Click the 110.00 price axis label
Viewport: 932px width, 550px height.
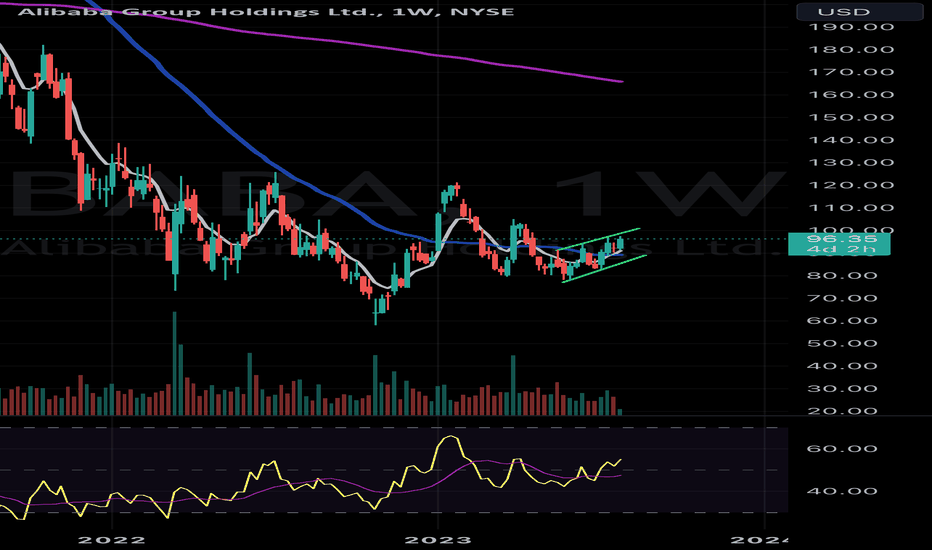pyautogui.click(x=851, y=208)
